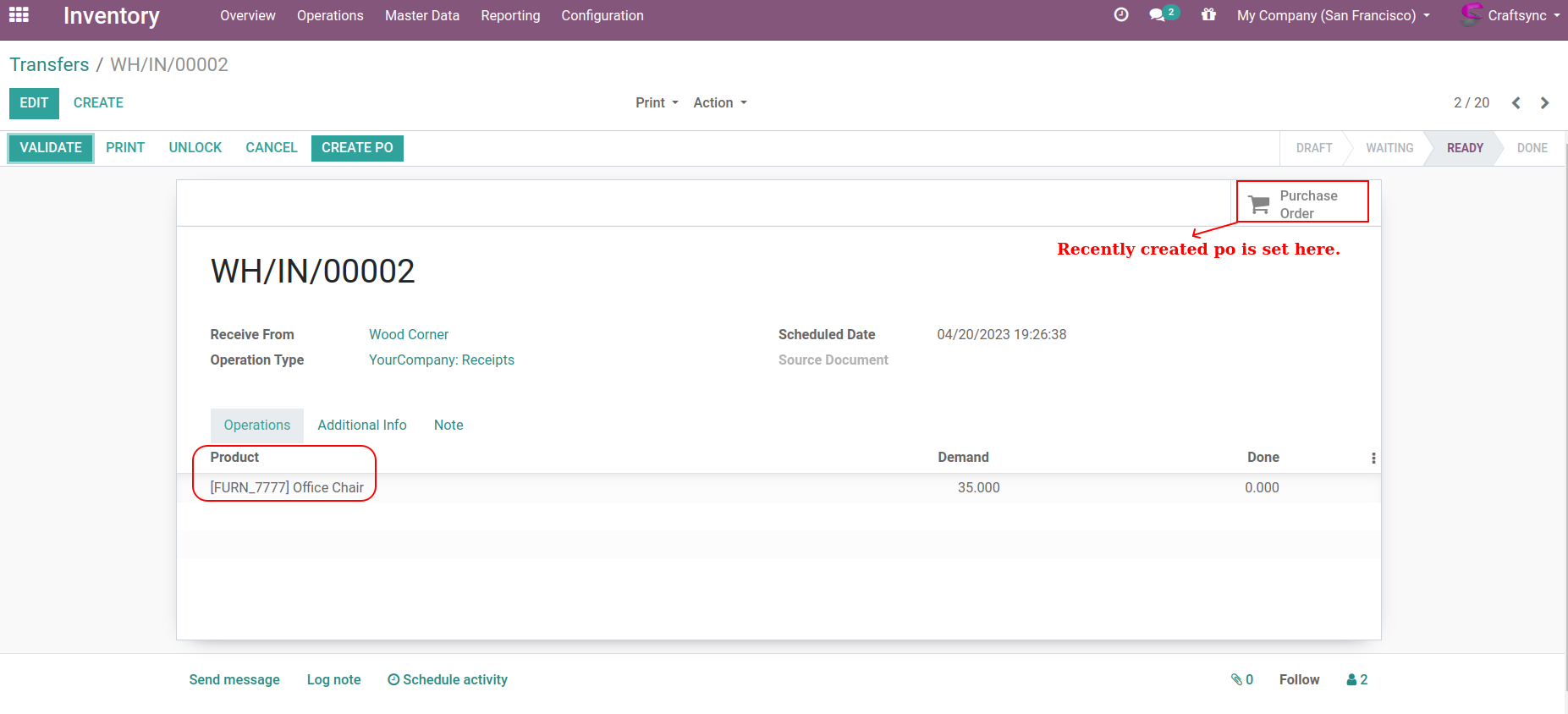Go to the previous record arrow
The height and width of the screenshot is (714, 1568).
1516,103
